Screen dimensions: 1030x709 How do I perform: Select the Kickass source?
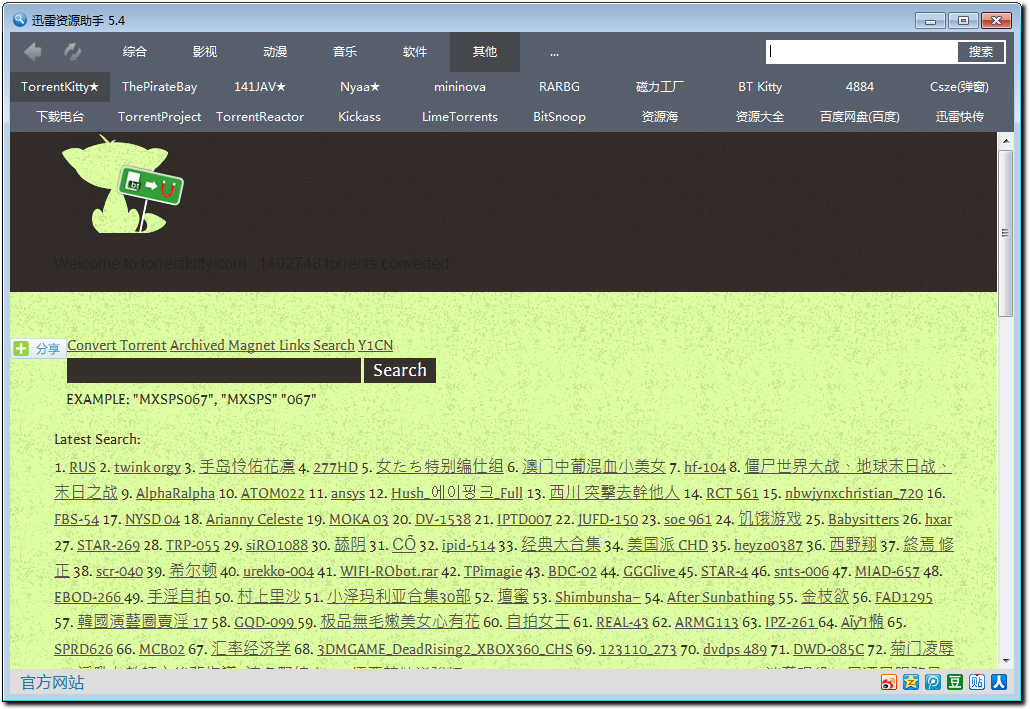point(359,117)
